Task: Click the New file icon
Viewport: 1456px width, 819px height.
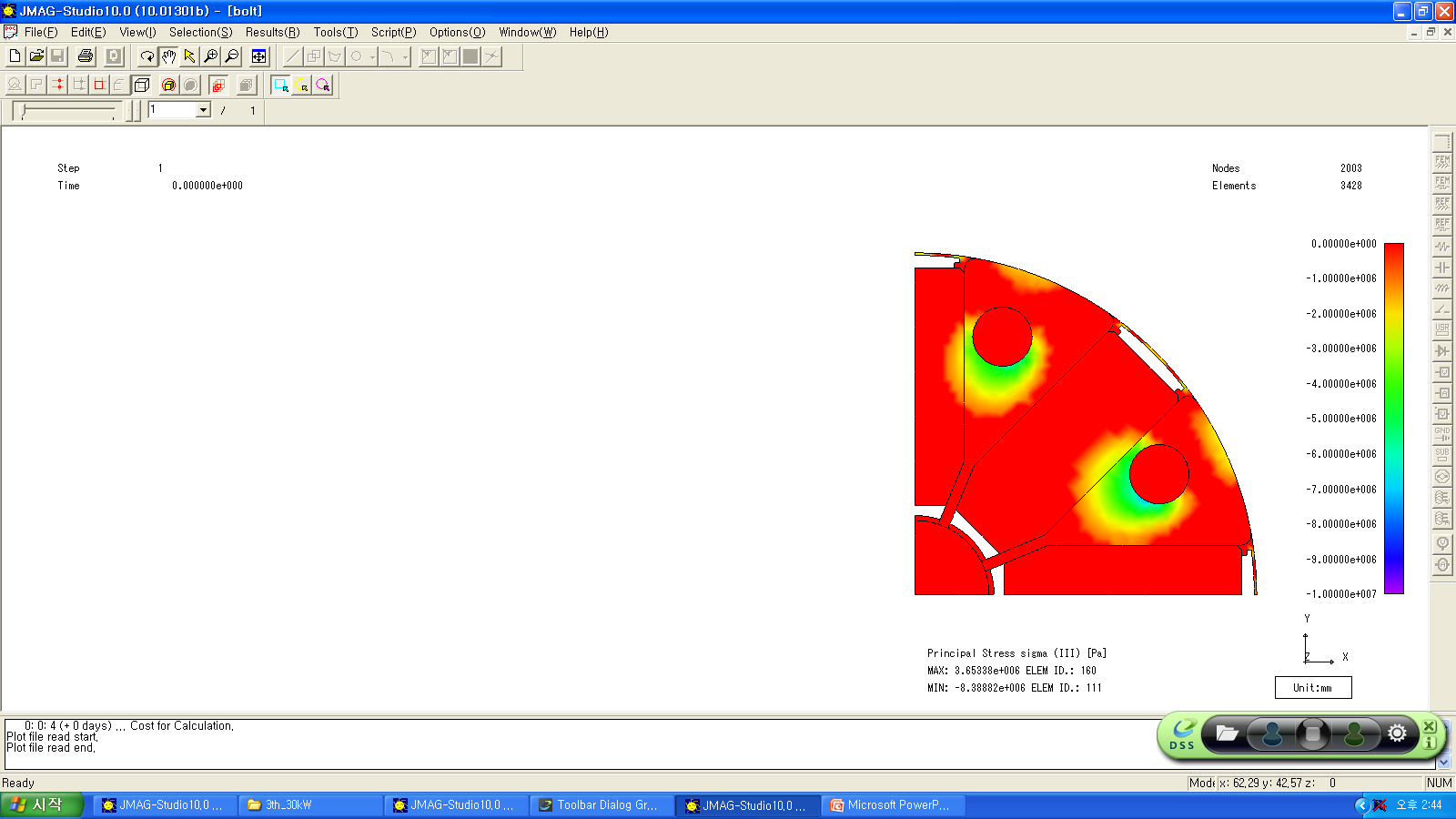Action: [15, 56]
